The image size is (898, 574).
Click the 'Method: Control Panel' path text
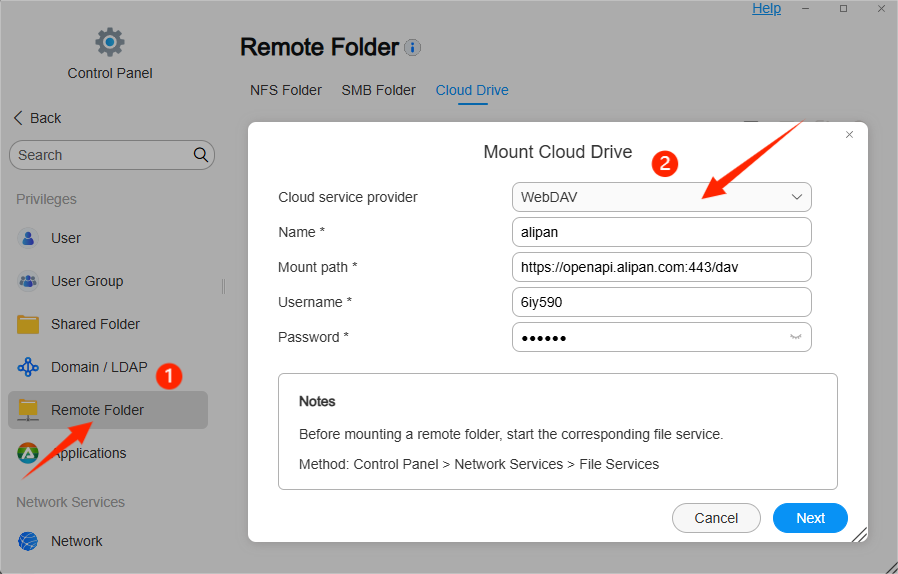(479, 464)
